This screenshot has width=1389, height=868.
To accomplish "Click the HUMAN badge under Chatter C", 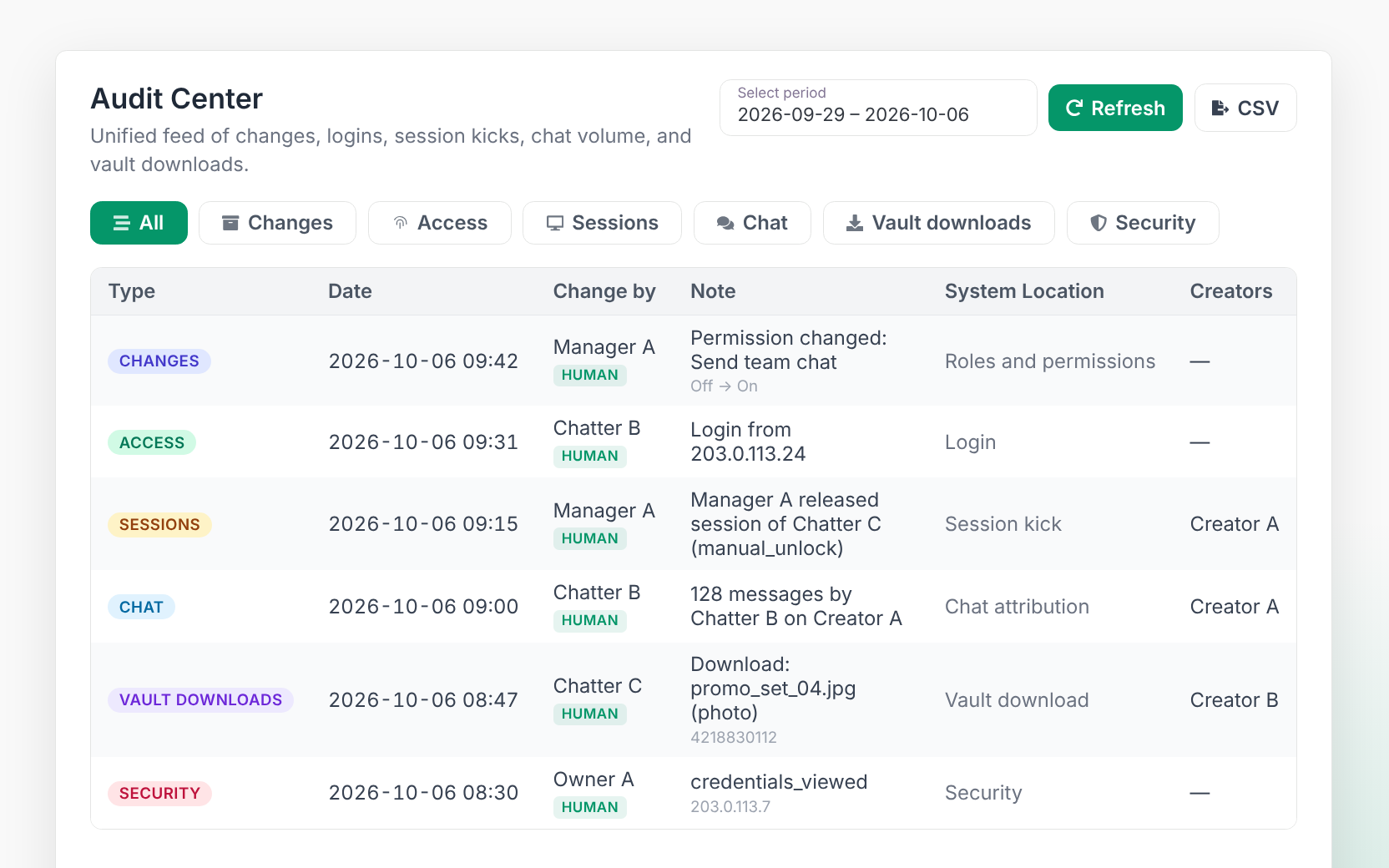I will coord(590,714).
